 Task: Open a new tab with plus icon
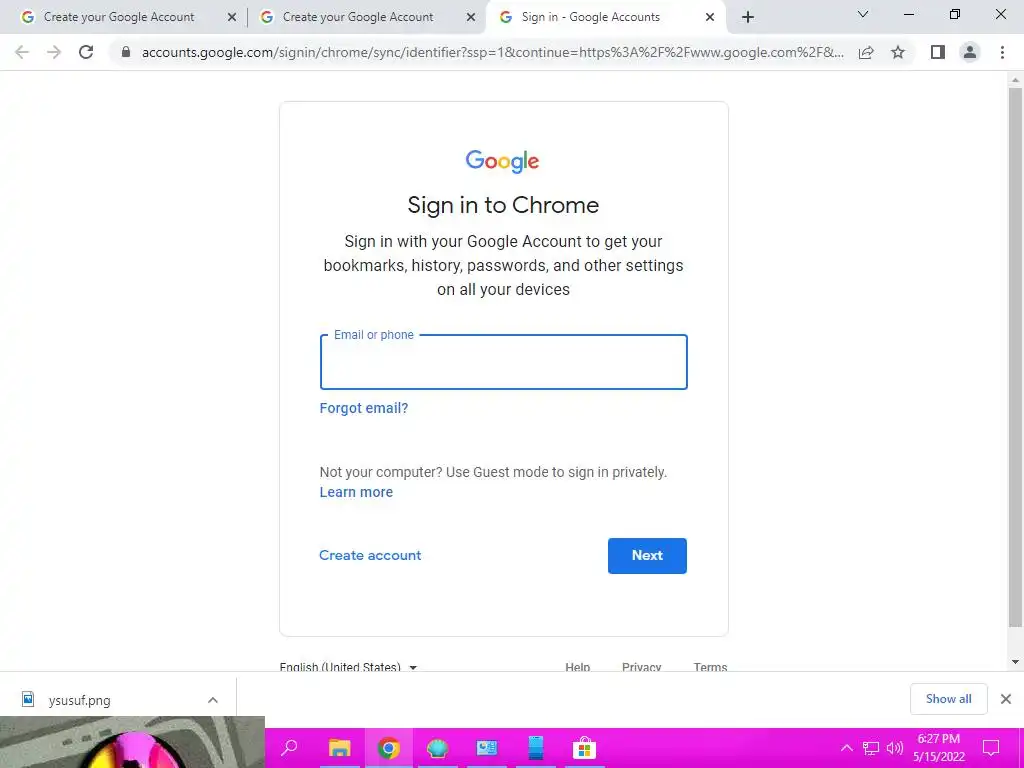(748, 17)
